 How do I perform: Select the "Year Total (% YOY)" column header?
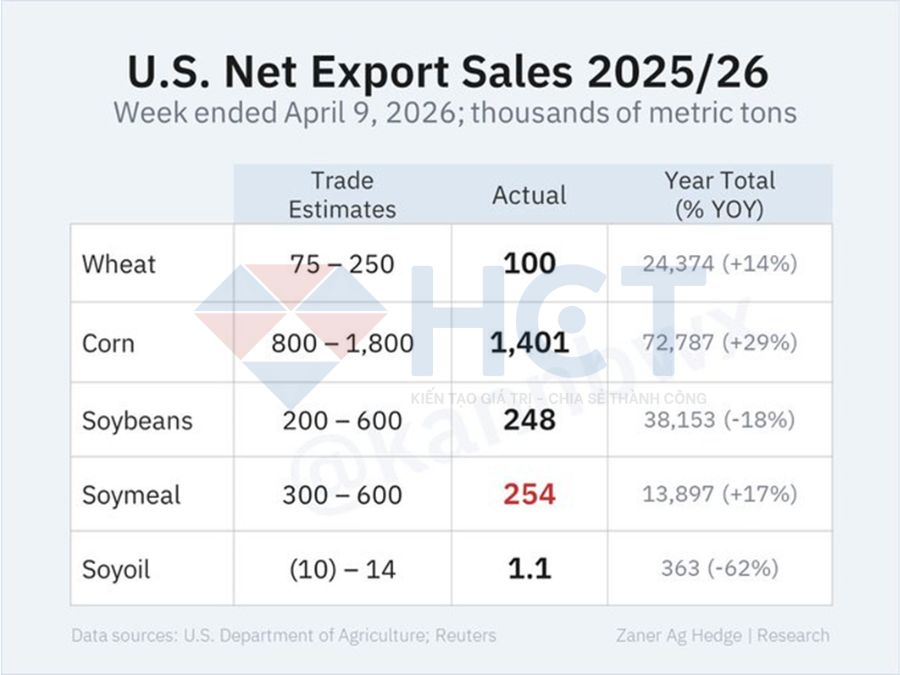coord(719,195)
